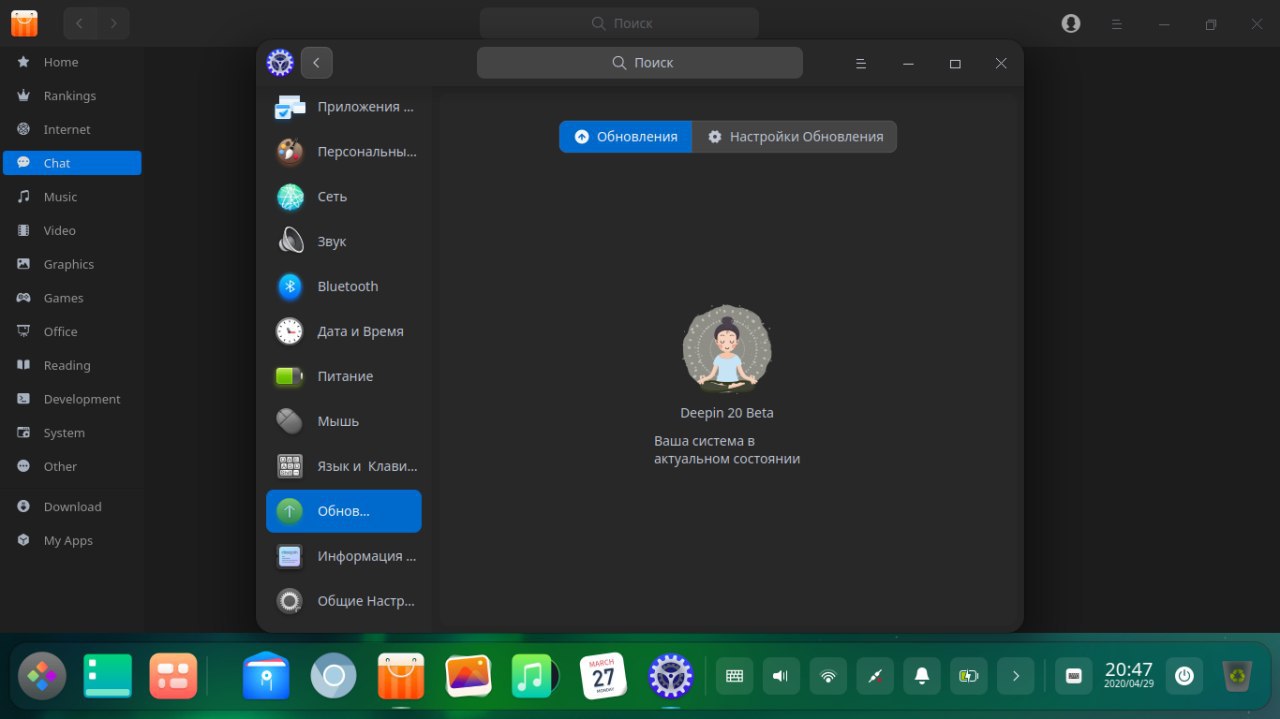Open Дата и Время settings
This screenshot has width=1280, height=719.
coord(343,331)
